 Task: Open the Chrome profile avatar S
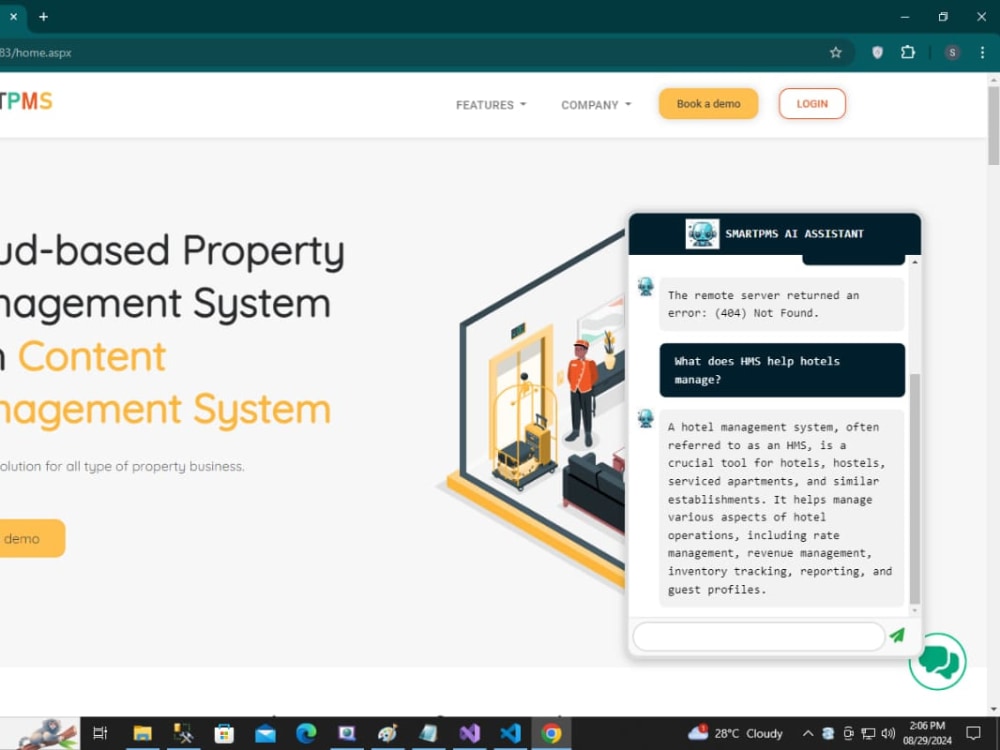[x=952, y=52]
